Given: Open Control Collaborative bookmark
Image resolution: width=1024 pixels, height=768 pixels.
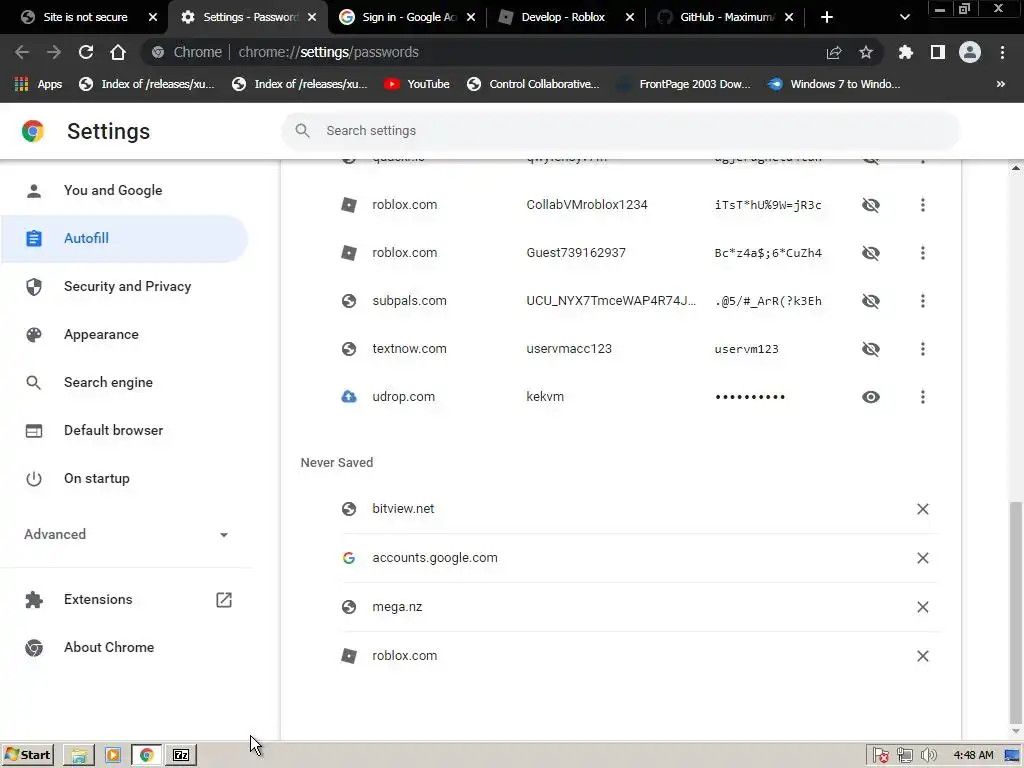Looking at the screenshot, I should 533,84.
